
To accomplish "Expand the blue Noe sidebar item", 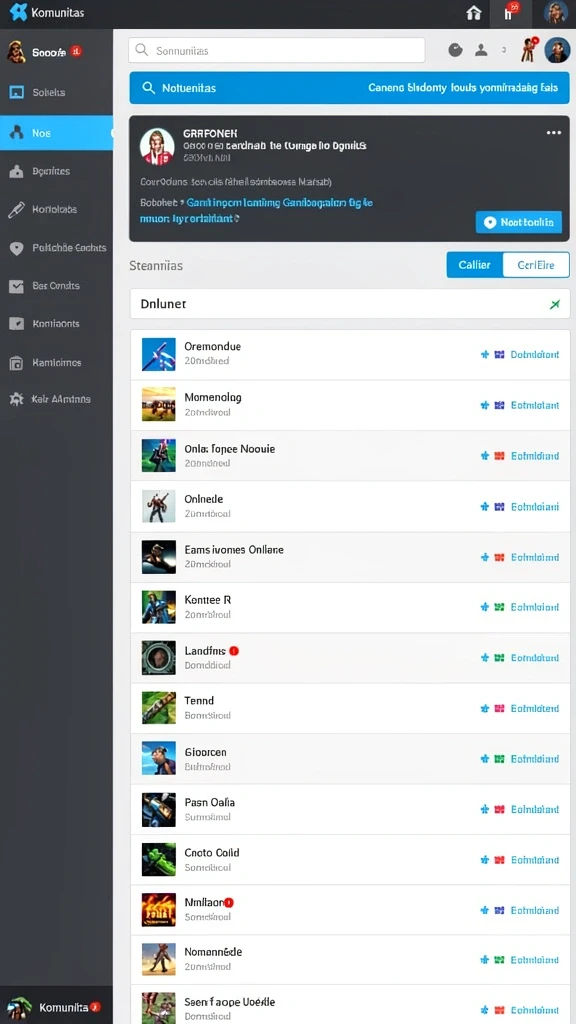I will pos(56,133).
